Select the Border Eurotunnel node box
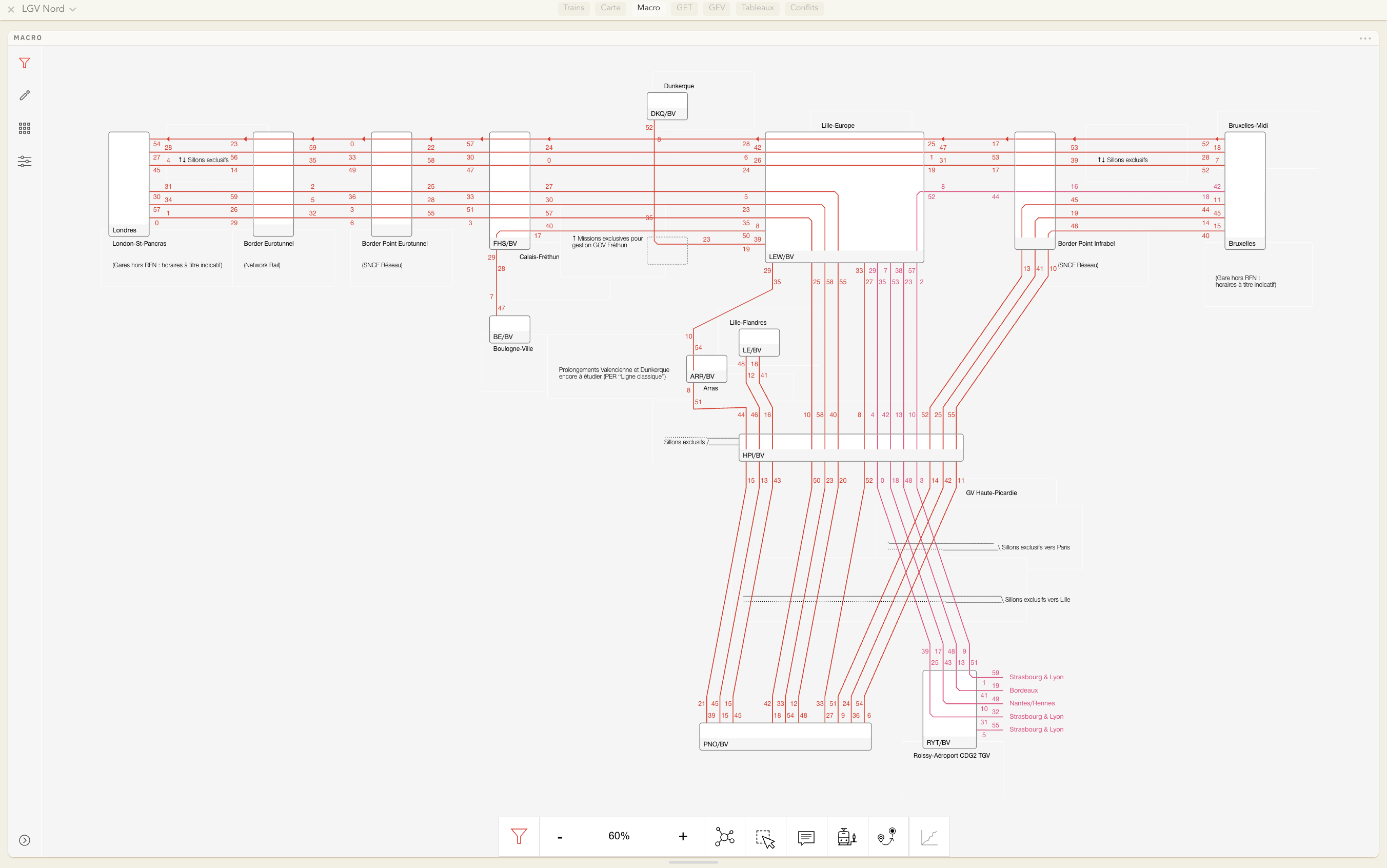1387x868 pixels. point(273,184)
